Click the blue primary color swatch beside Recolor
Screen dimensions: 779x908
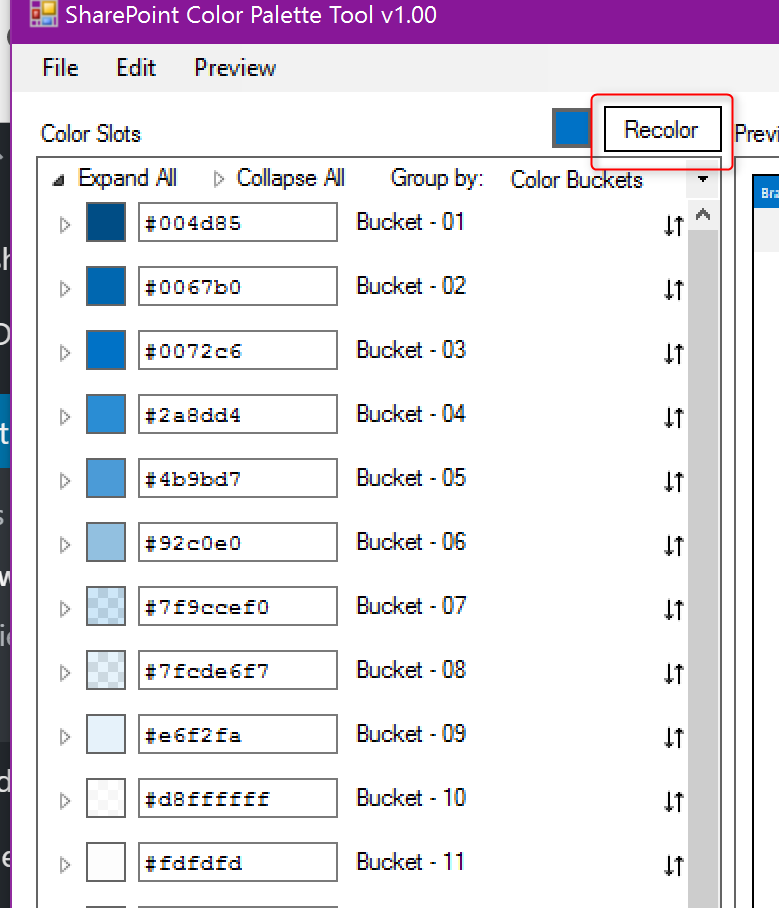tap(571, 128)
